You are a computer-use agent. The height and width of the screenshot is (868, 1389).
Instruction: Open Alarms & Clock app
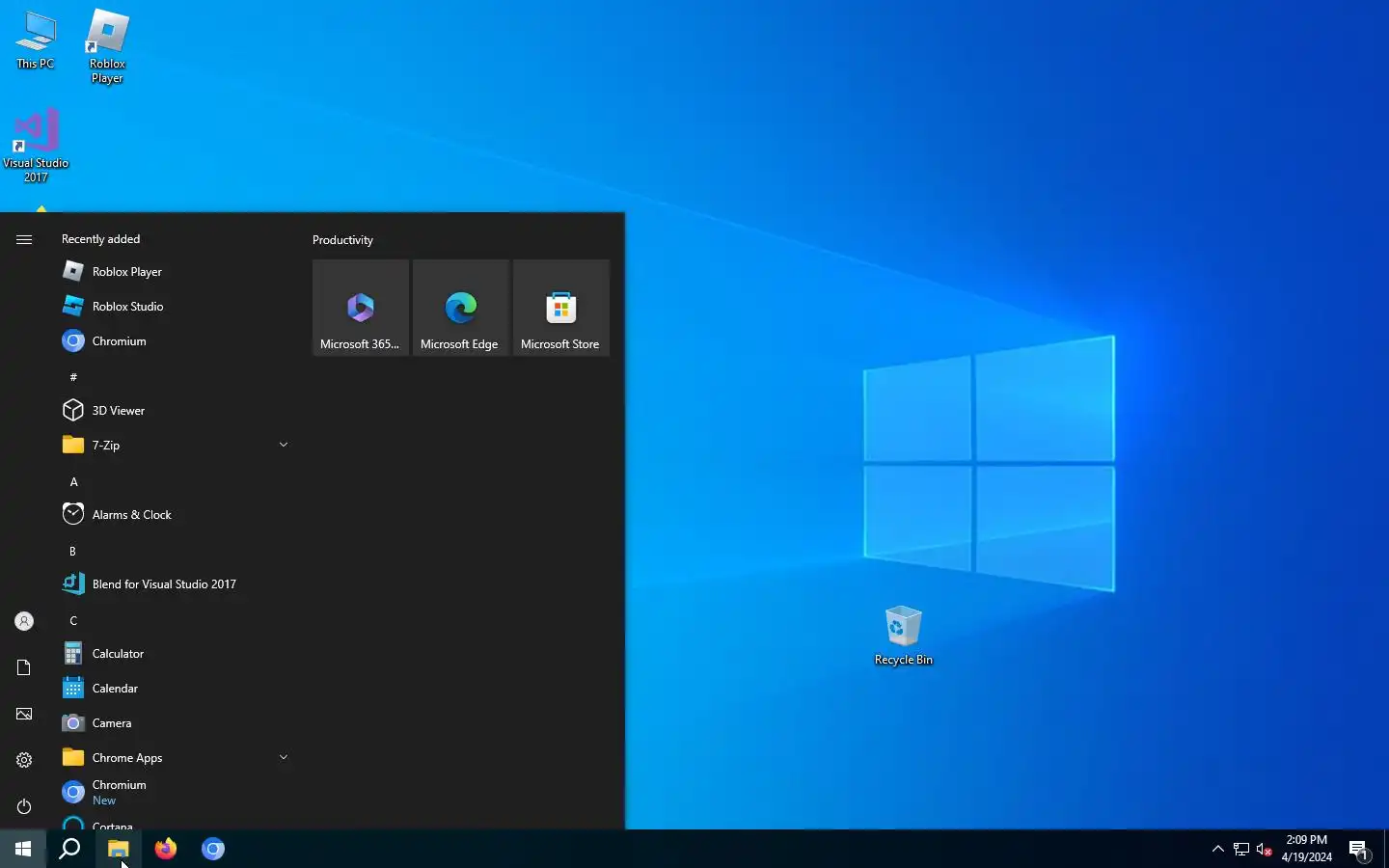(x=174, y=515)
